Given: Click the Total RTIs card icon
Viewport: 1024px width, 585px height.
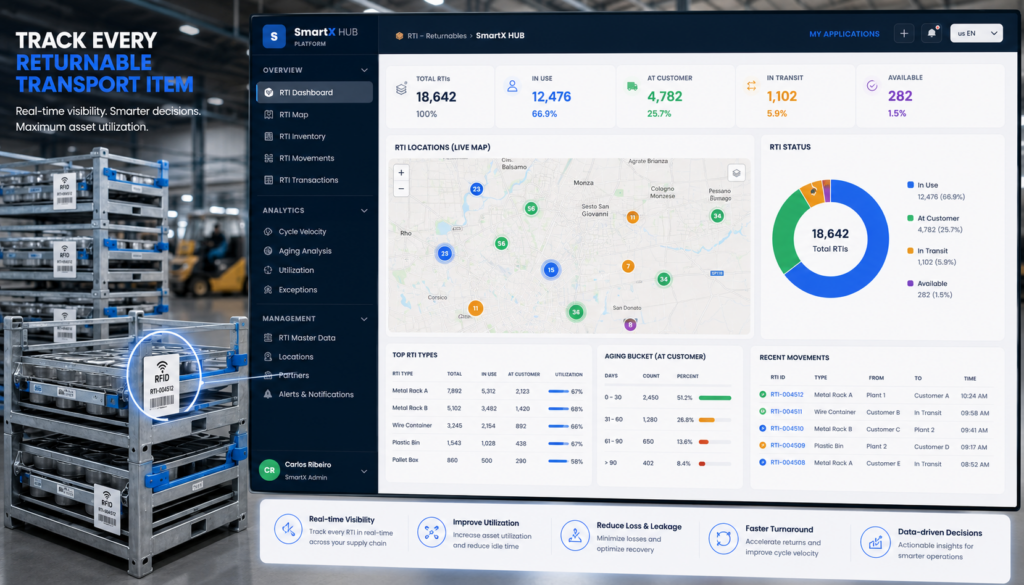Looking at the screenshot, I should tap(401, 89).
